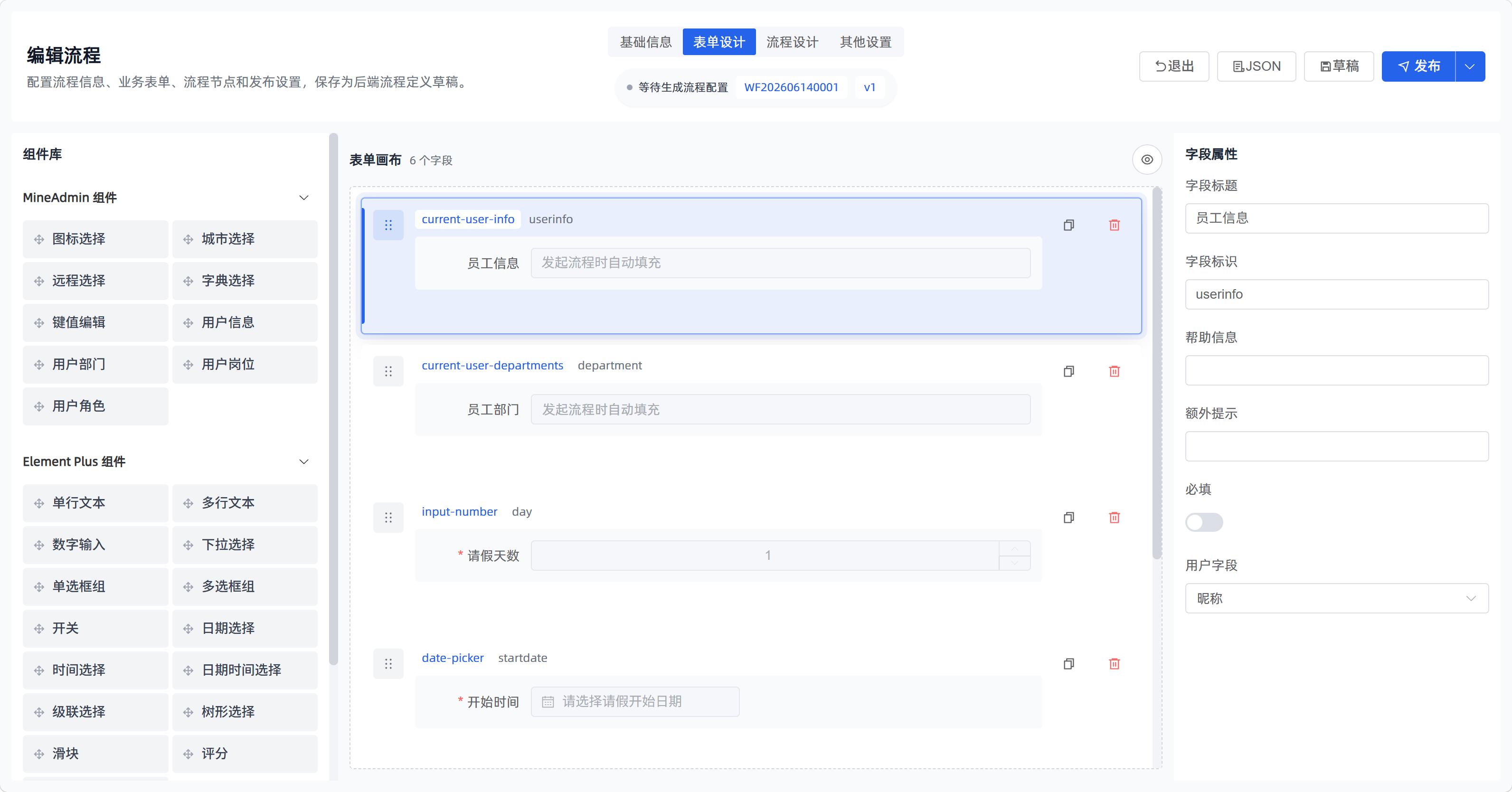
Task: Add 日期时间选择 component from library
Action: coord(245,670)
